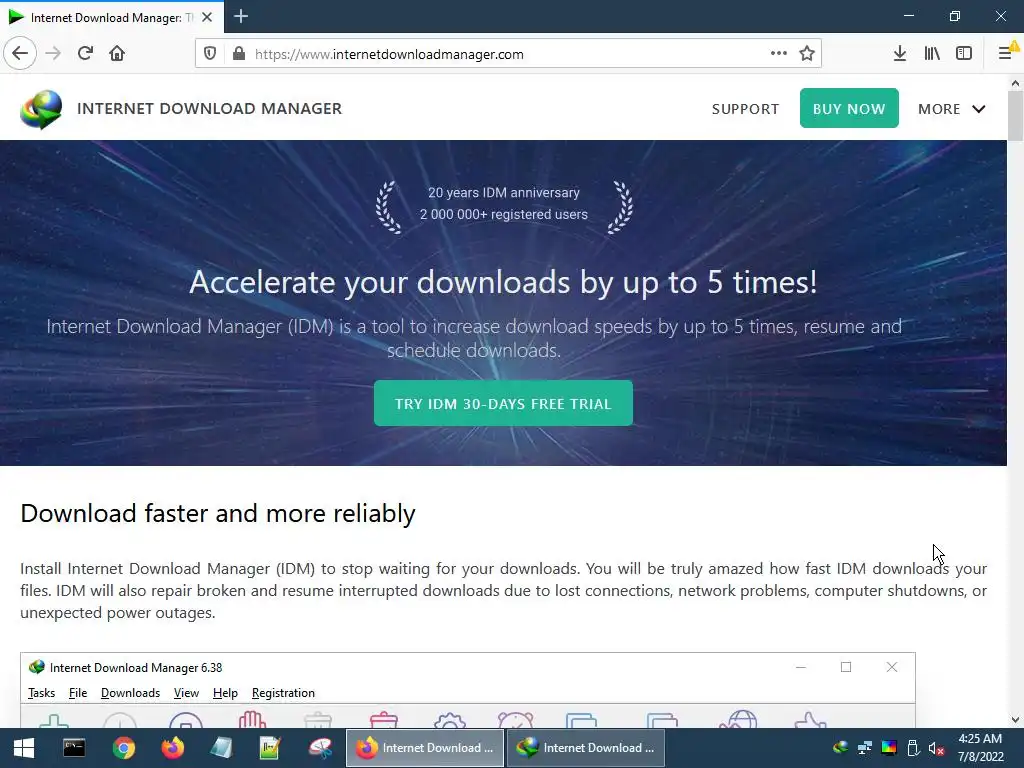The image size is (1024, 768).
Task: Open network status tray icon
Action: [865, 748]
